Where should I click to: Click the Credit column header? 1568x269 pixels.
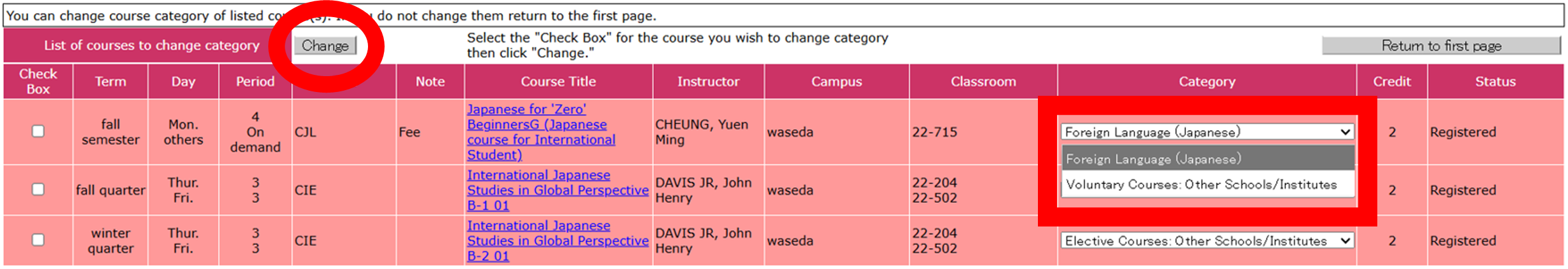tap(1391, 81)
